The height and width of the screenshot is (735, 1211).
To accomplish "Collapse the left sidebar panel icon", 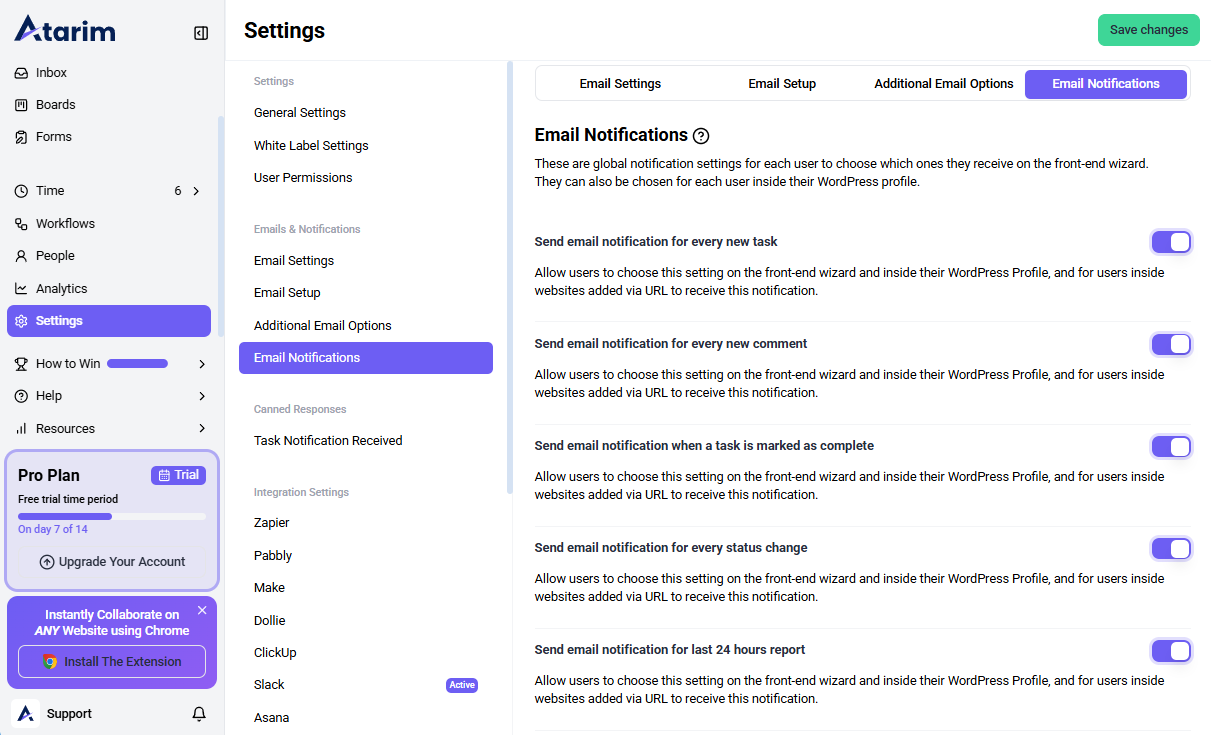I will click(201, 33).
